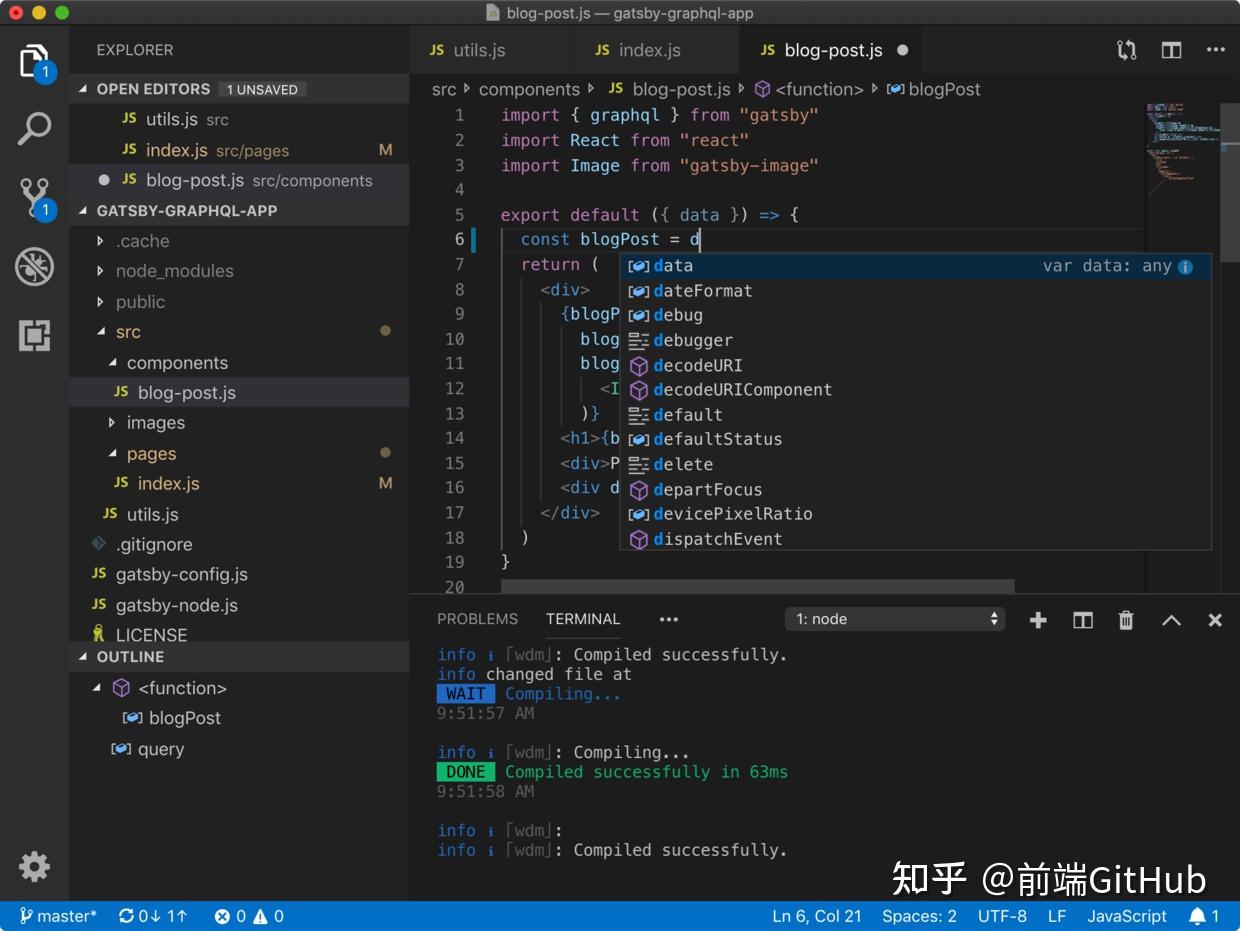Toggle Problems panel via errors indicator
1240x931 pixels.
[x=248, y=916]
